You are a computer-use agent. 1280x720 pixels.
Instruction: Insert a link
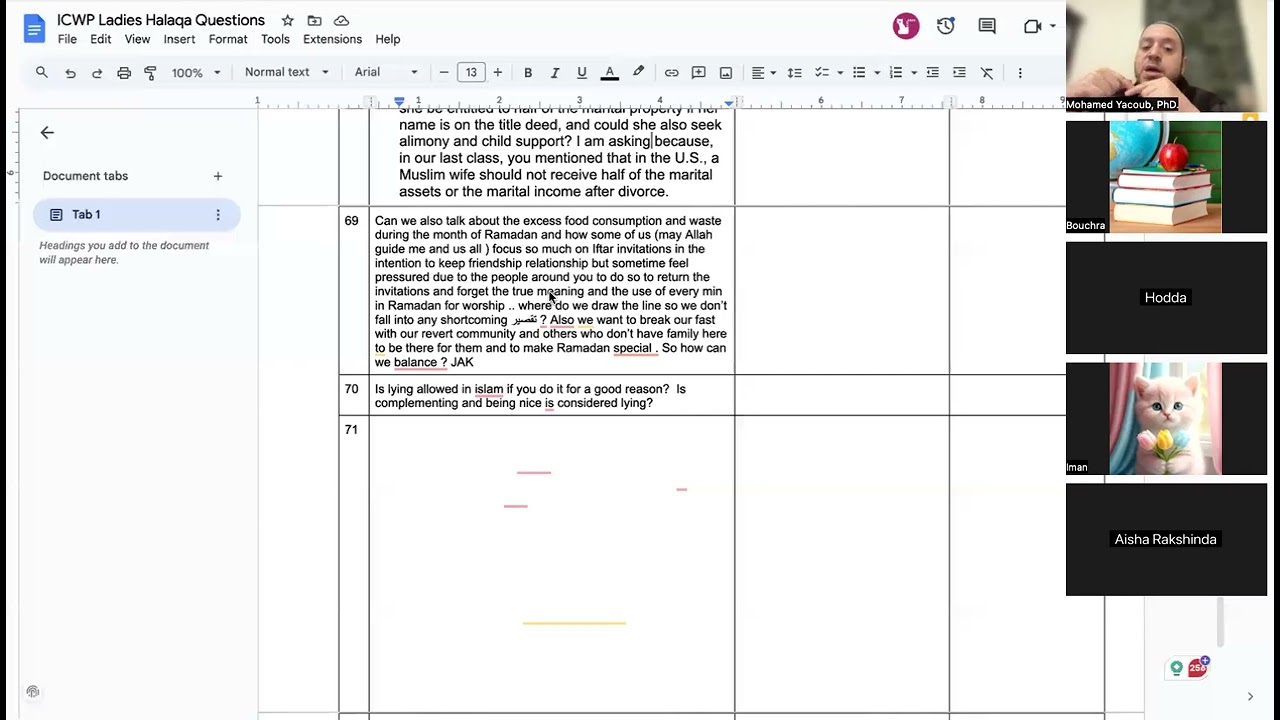point(672,72)
